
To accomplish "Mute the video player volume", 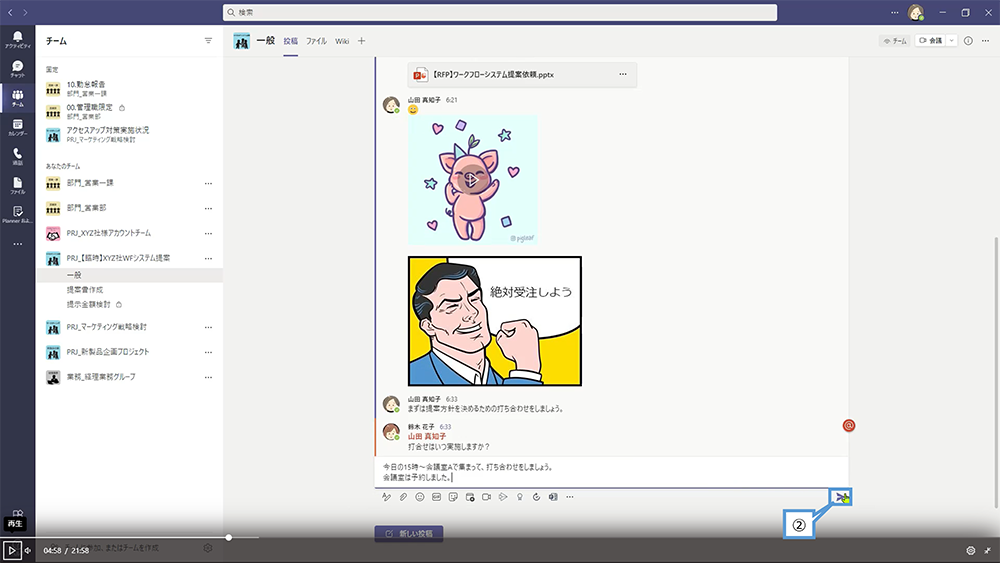I will [x=27, y=550].
